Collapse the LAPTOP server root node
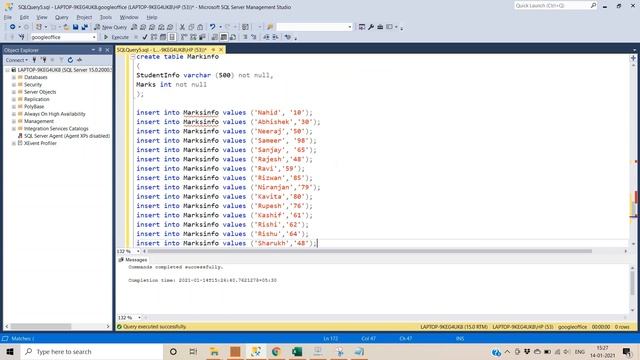The height and width of the screenshot is (360, 640). coord(7,70)
